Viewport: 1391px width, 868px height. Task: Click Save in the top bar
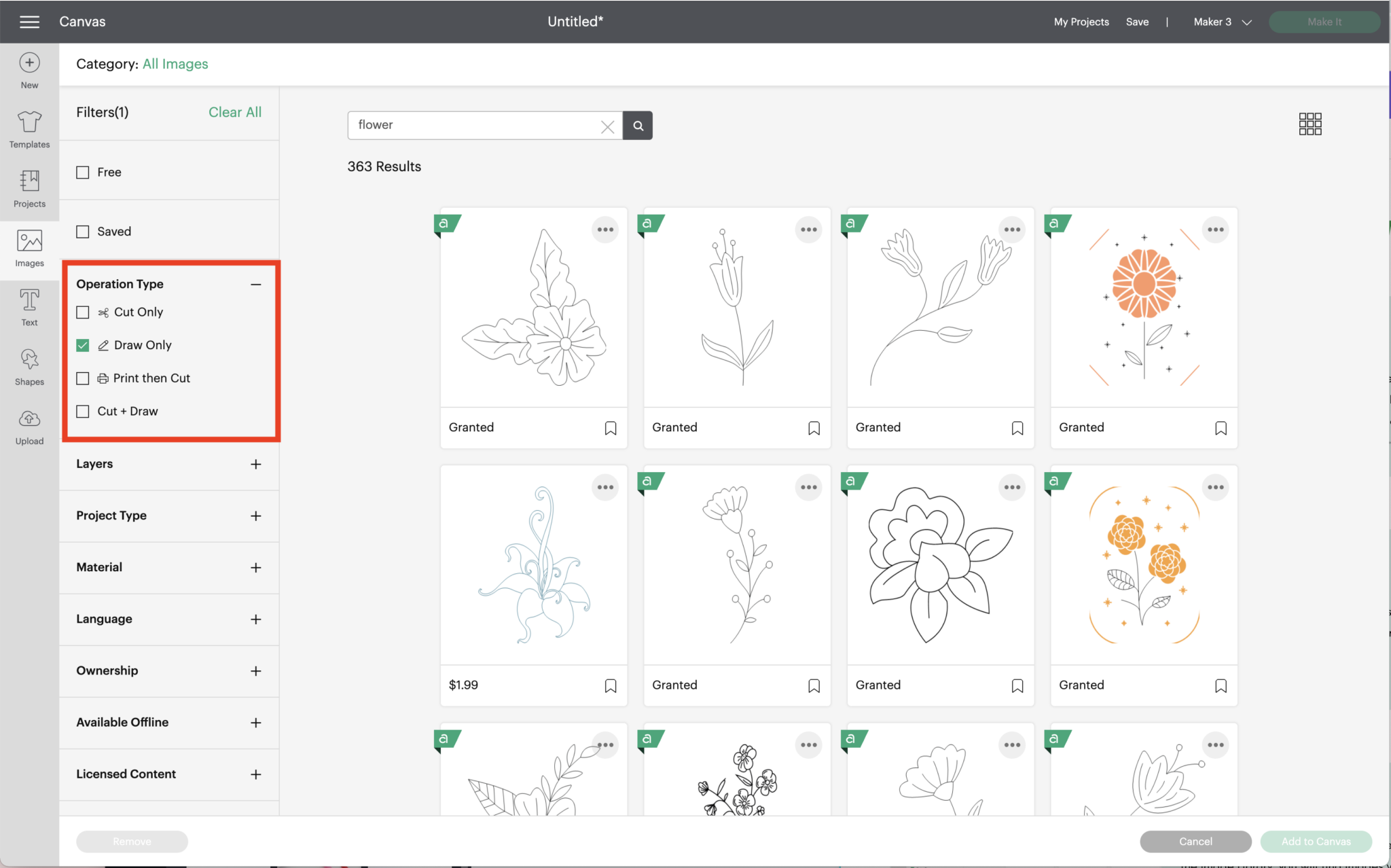[x=1137, y=22]
